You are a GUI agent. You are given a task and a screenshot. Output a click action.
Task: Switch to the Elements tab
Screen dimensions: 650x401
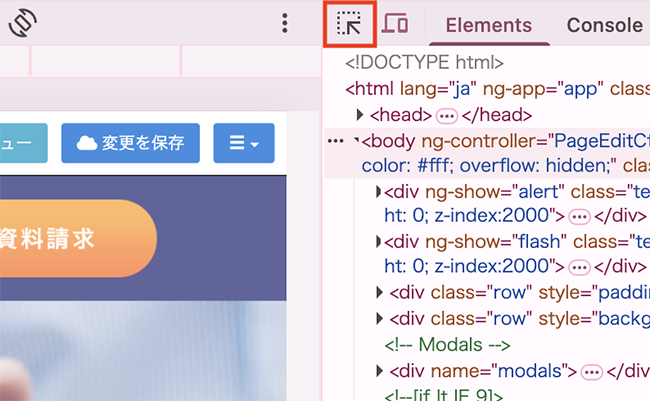point(488,25)
